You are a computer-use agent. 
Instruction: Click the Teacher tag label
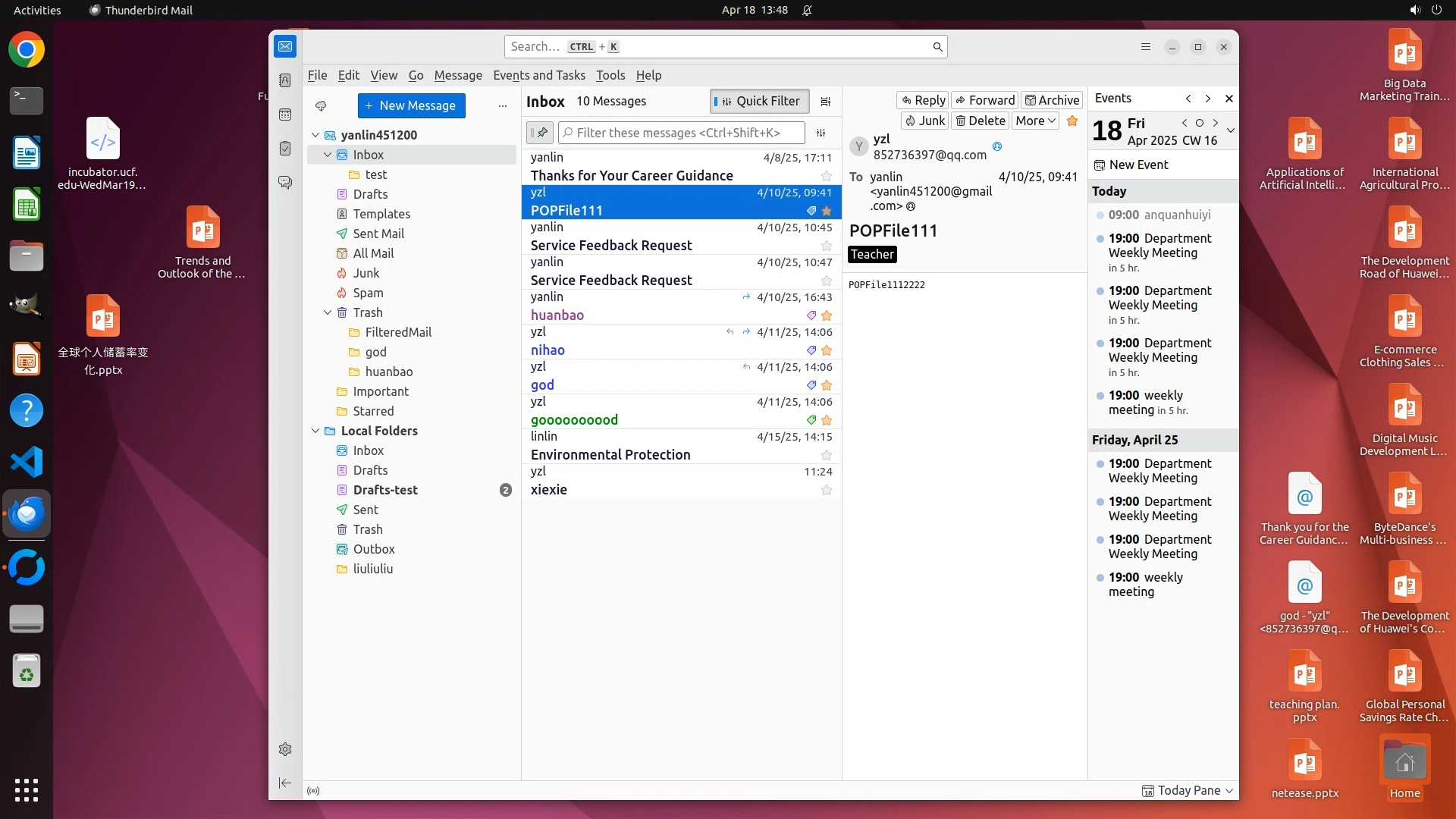pos(872,255)
